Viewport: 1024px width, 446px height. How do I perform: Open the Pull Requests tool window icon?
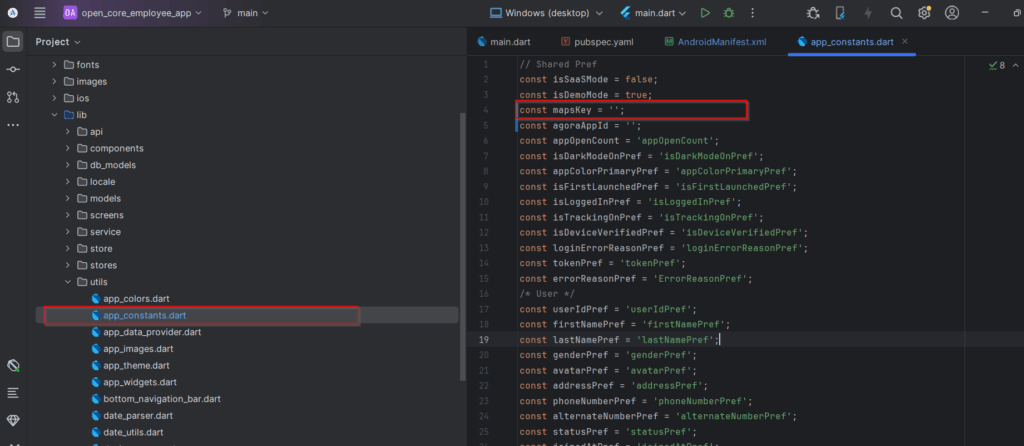[x=13, y=97]
